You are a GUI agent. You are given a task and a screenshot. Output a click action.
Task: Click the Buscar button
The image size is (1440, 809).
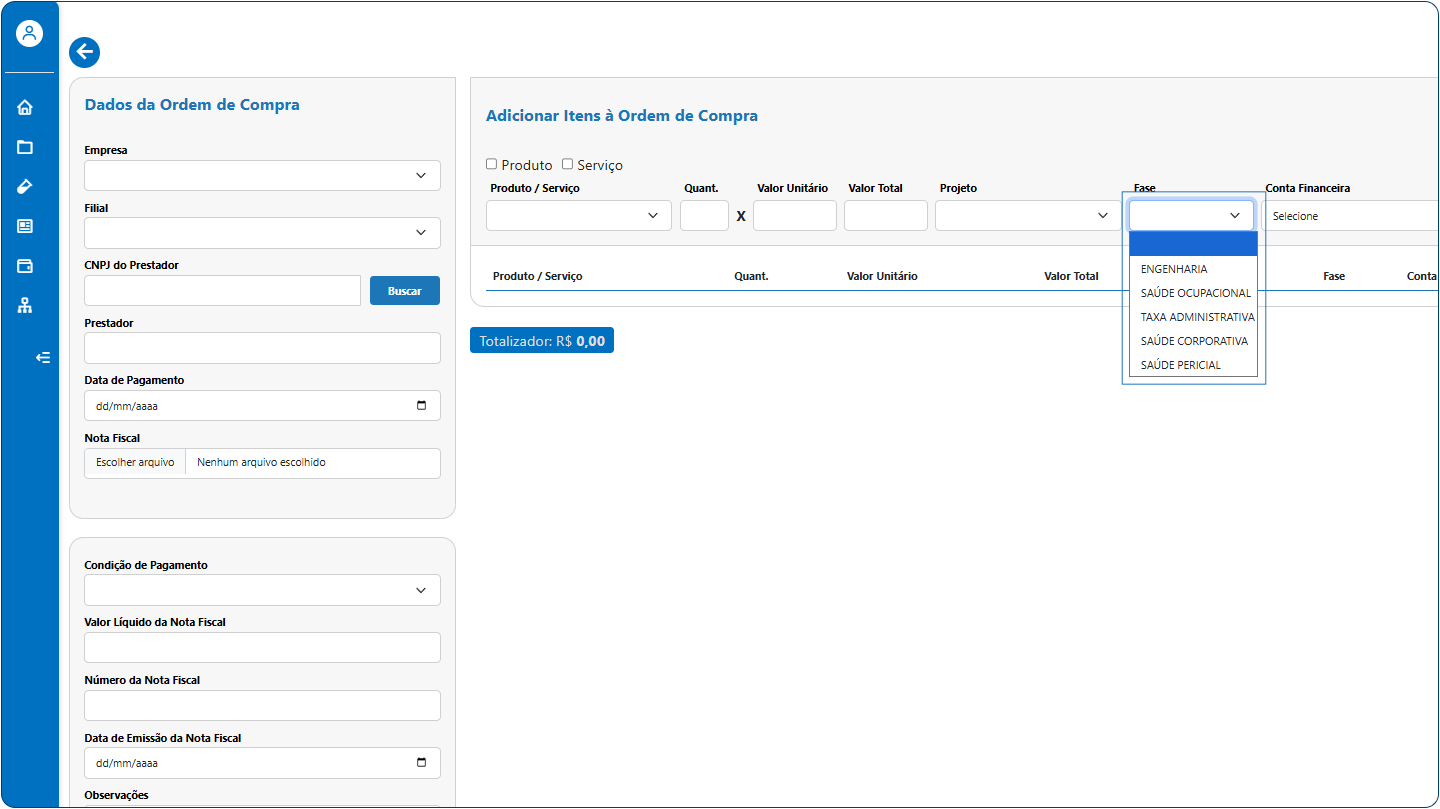point(405,291)
